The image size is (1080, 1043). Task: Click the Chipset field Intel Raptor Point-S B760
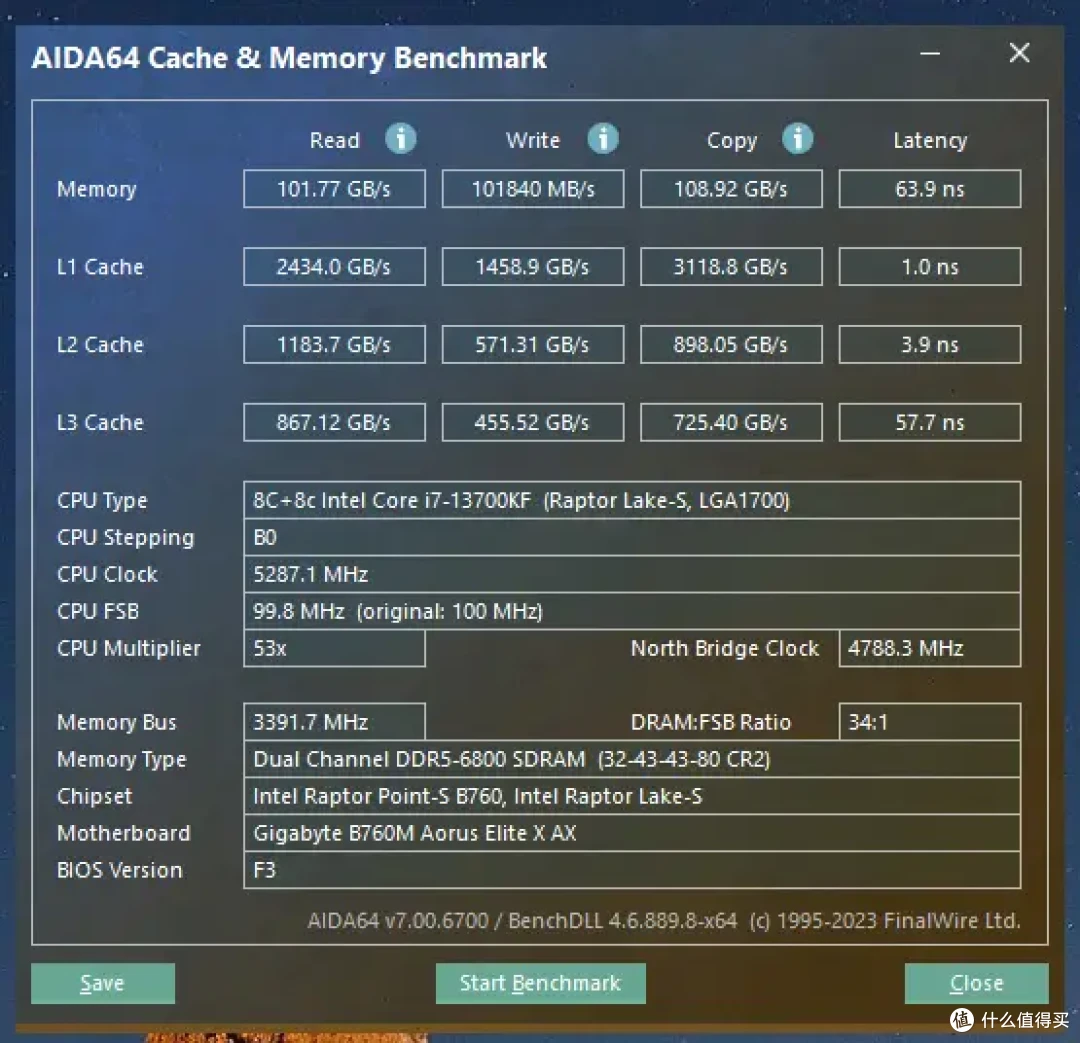click(x=632, y=796)
